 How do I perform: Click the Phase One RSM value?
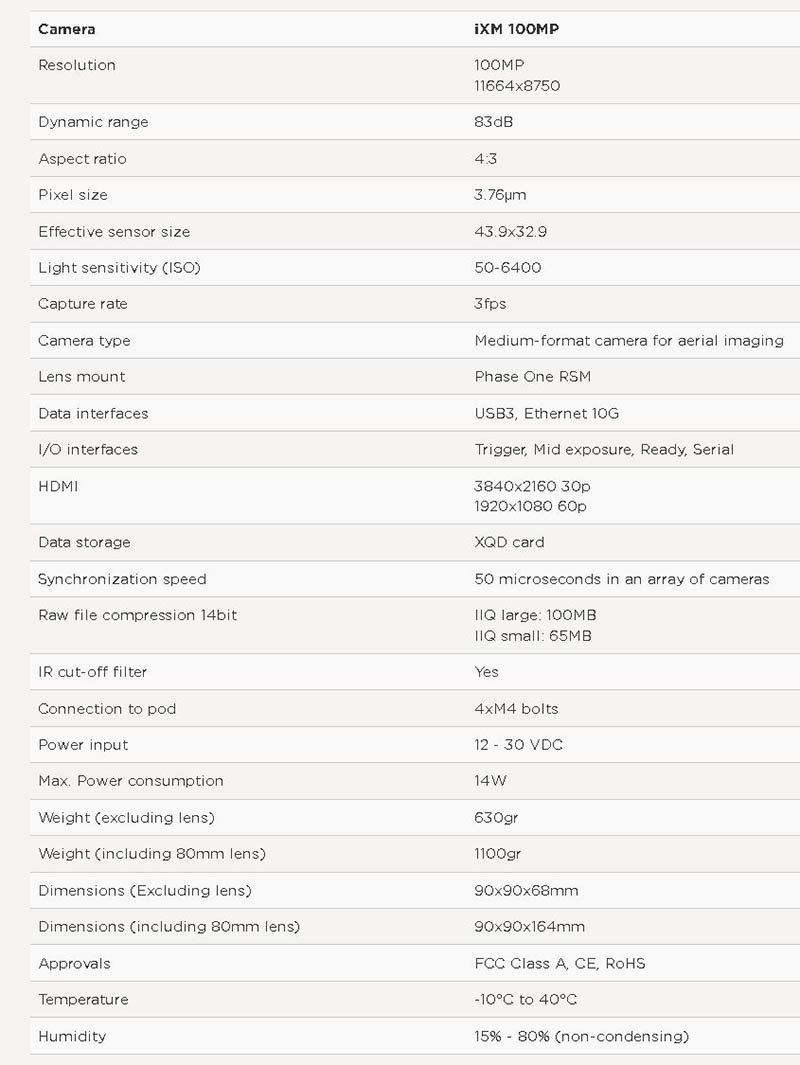point(532,377)
